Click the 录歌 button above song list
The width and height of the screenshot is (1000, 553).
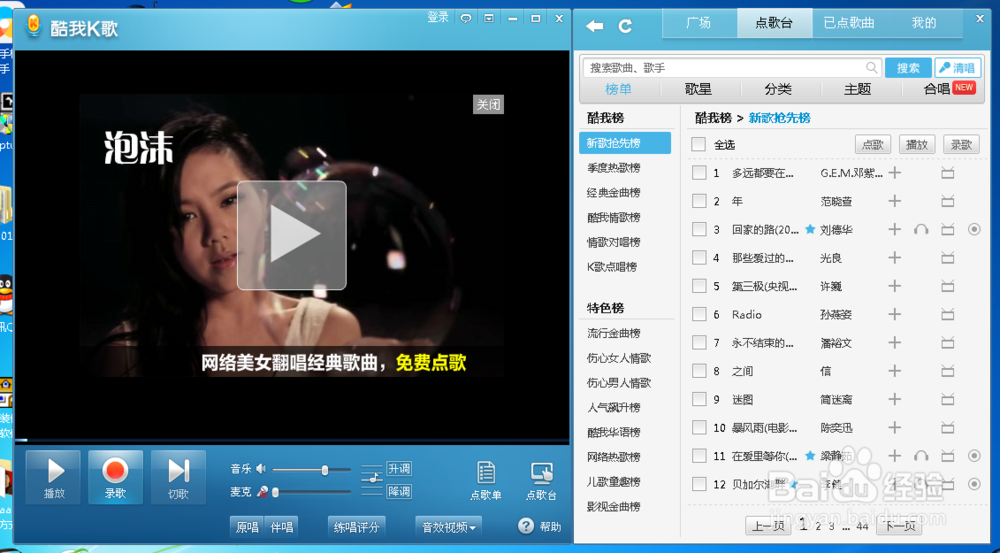961,145
